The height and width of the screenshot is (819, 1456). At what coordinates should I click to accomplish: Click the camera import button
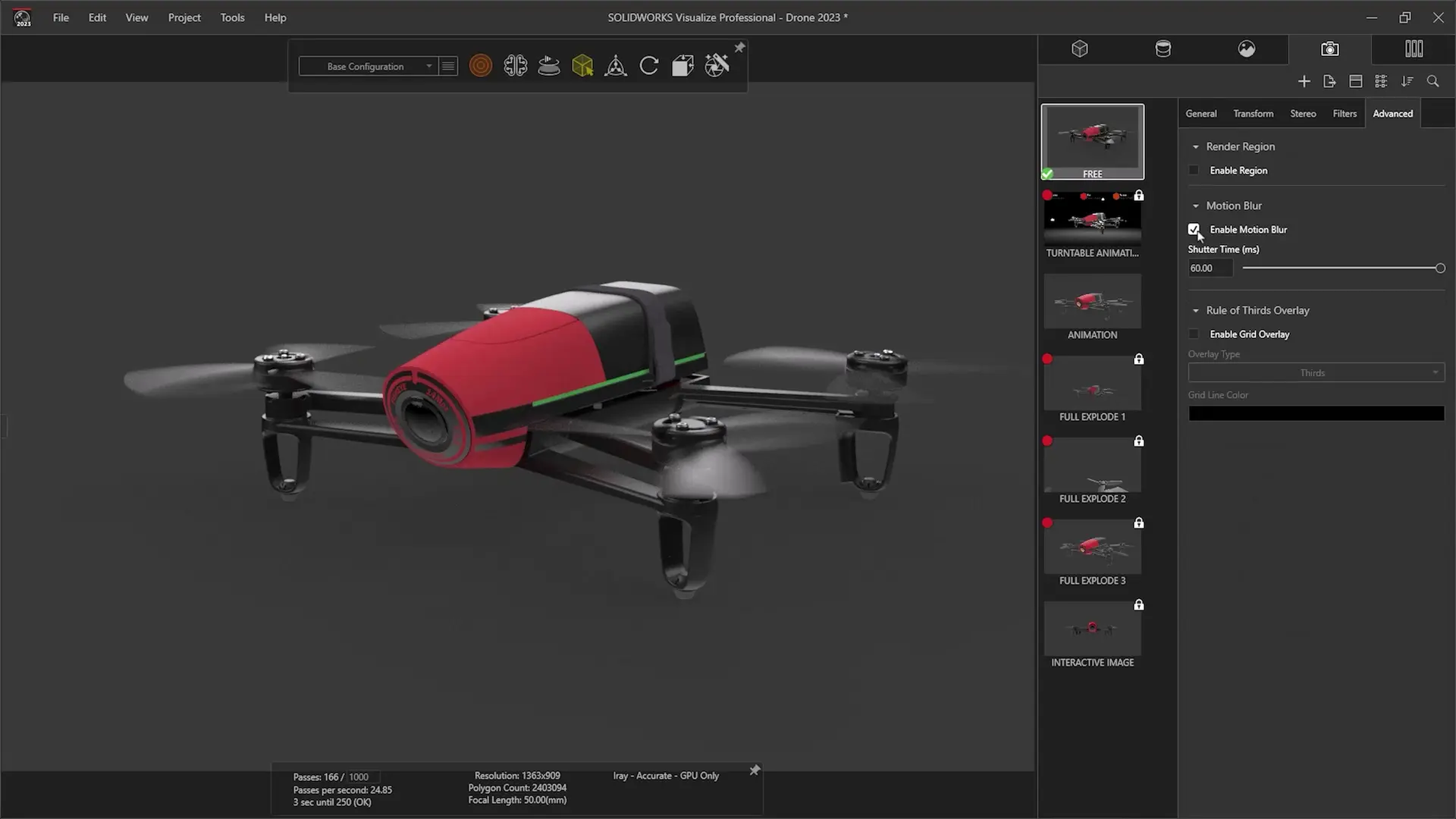click(1329, 81)
